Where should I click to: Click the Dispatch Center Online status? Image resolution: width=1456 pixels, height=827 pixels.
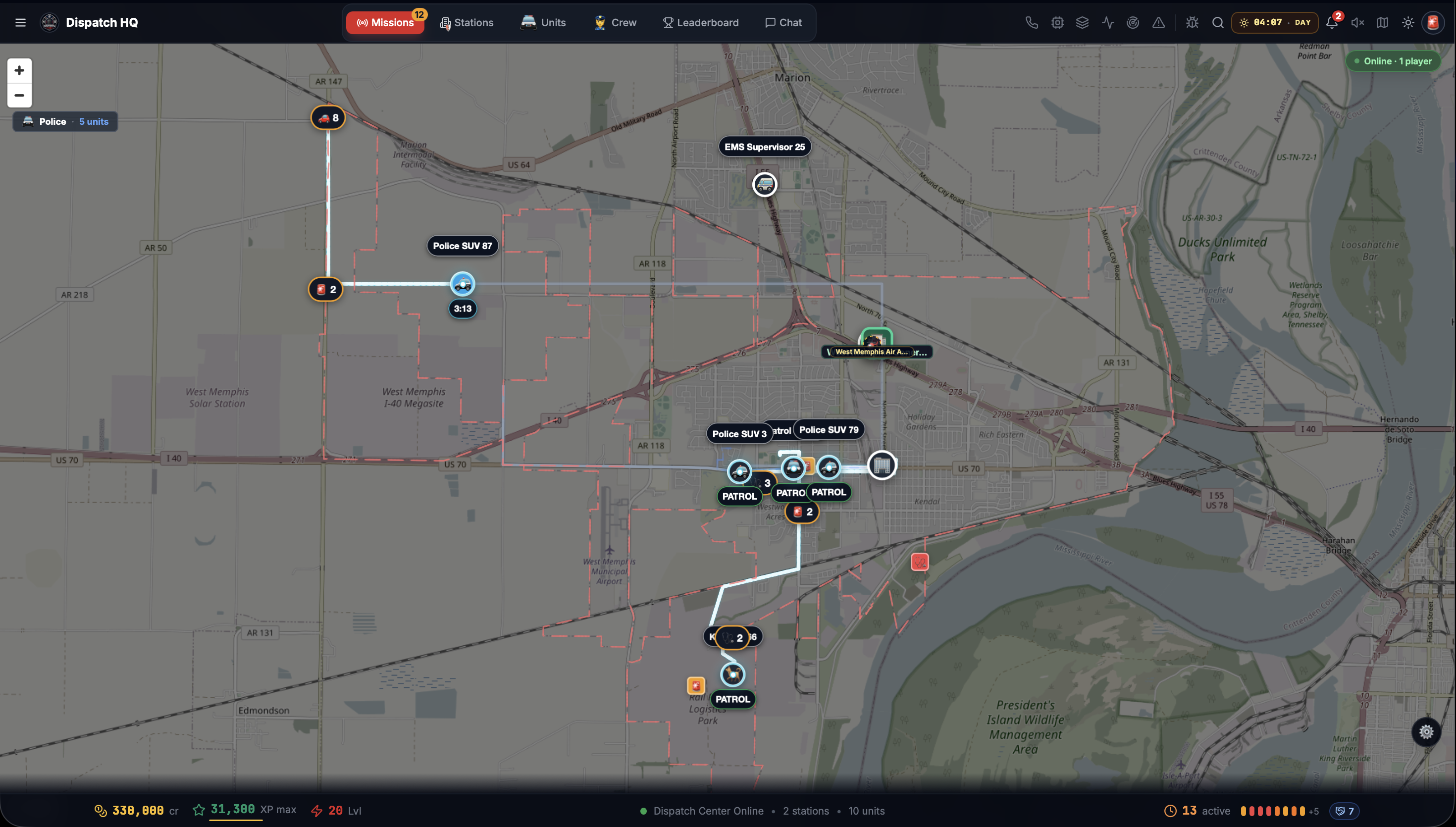tap(702, 811)
